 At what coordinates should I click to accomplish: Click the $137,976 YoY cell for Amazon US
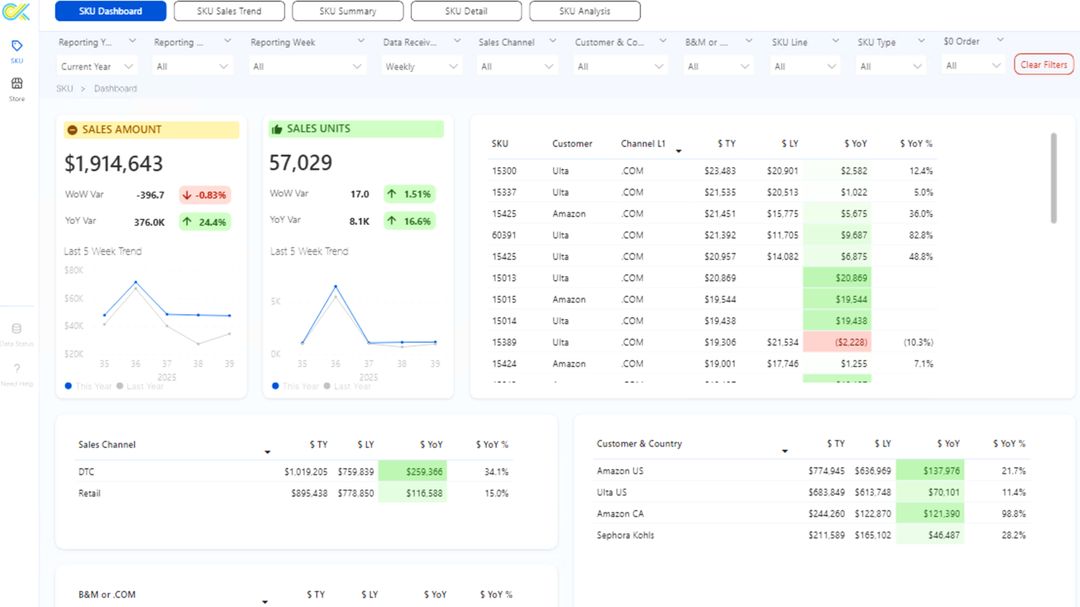[931, 471]
